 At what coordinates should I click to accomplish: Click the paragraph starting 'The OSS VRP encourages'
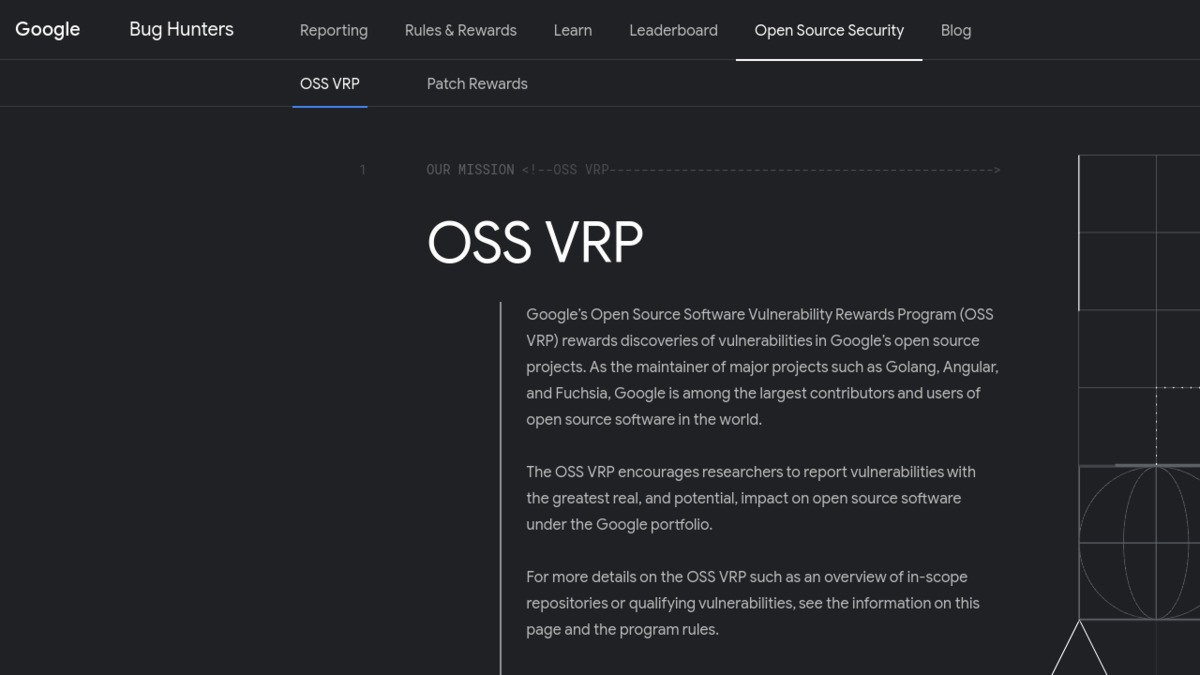coord(751,498)
